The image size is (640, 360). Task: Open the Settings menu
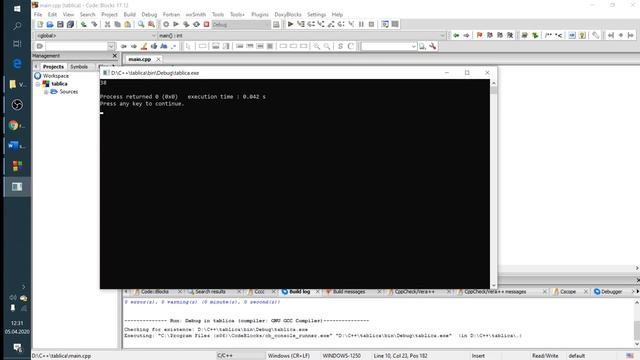[x=316, y=14]
